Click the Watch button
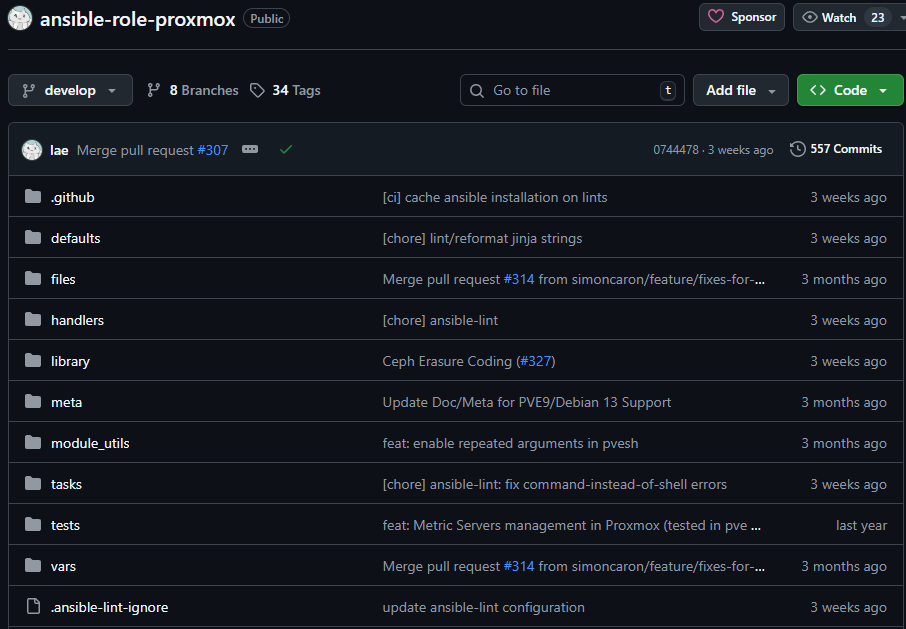 [x=828, y=17]
